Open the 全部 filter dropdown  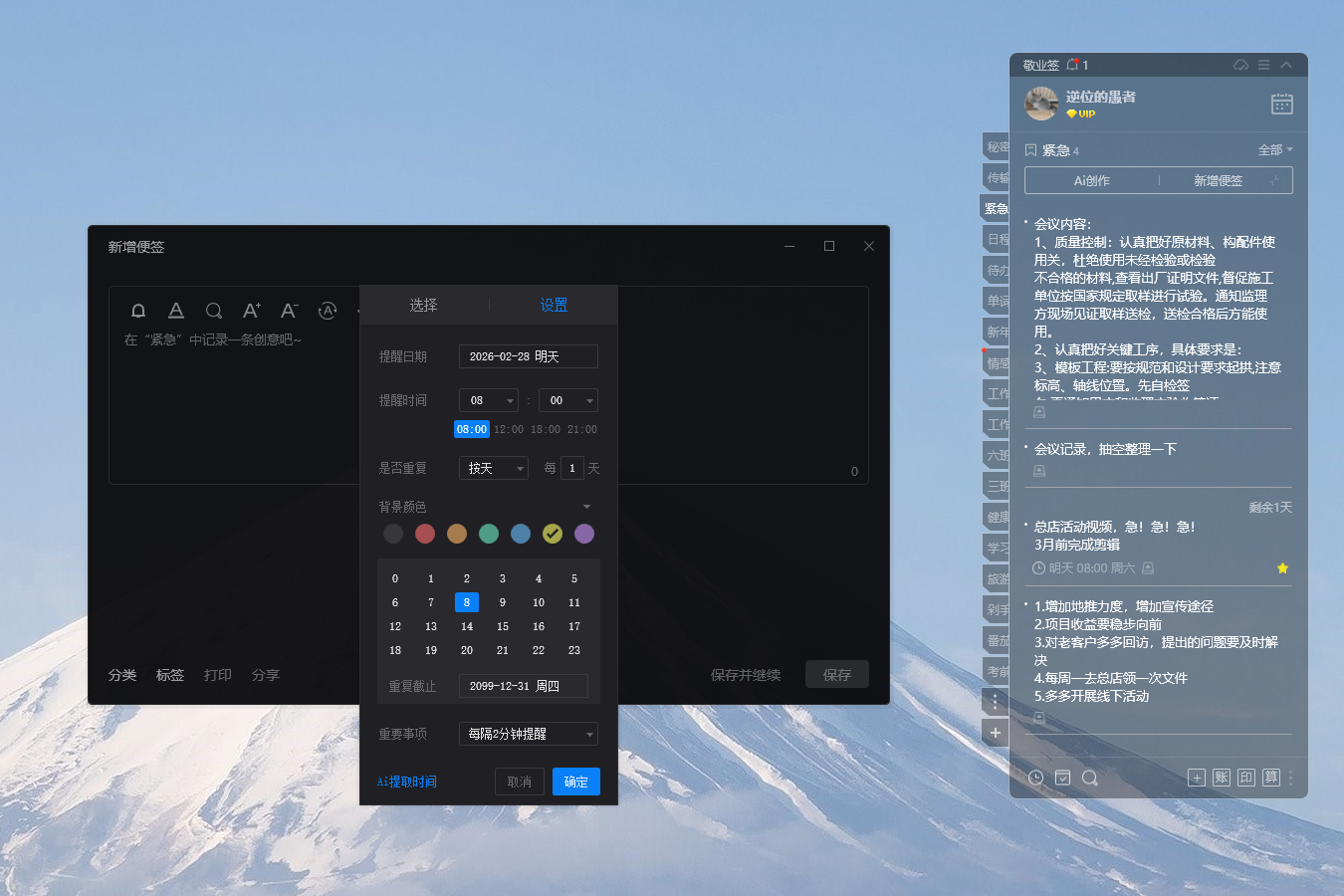[1274, 149]
